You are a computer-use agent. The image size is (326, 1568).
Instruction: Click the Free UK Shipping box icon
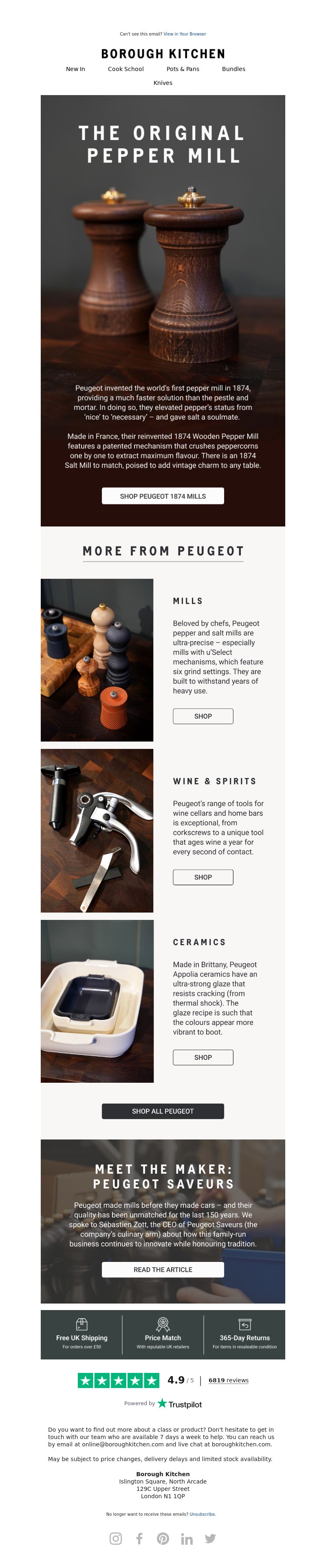81,1324
